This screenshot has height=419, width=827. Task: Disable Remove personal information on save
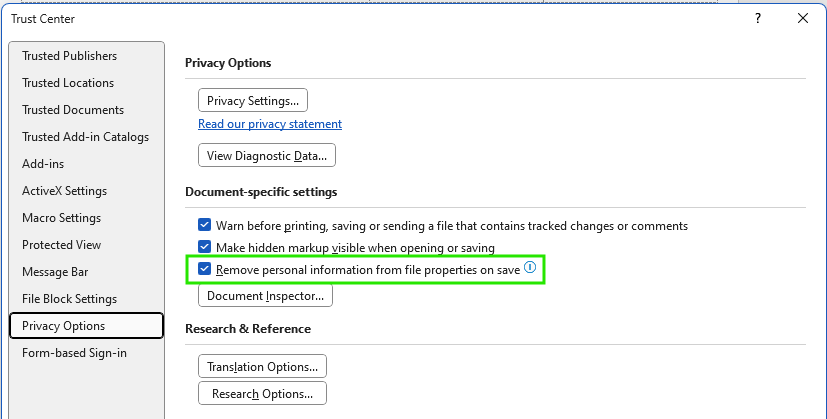205,270
